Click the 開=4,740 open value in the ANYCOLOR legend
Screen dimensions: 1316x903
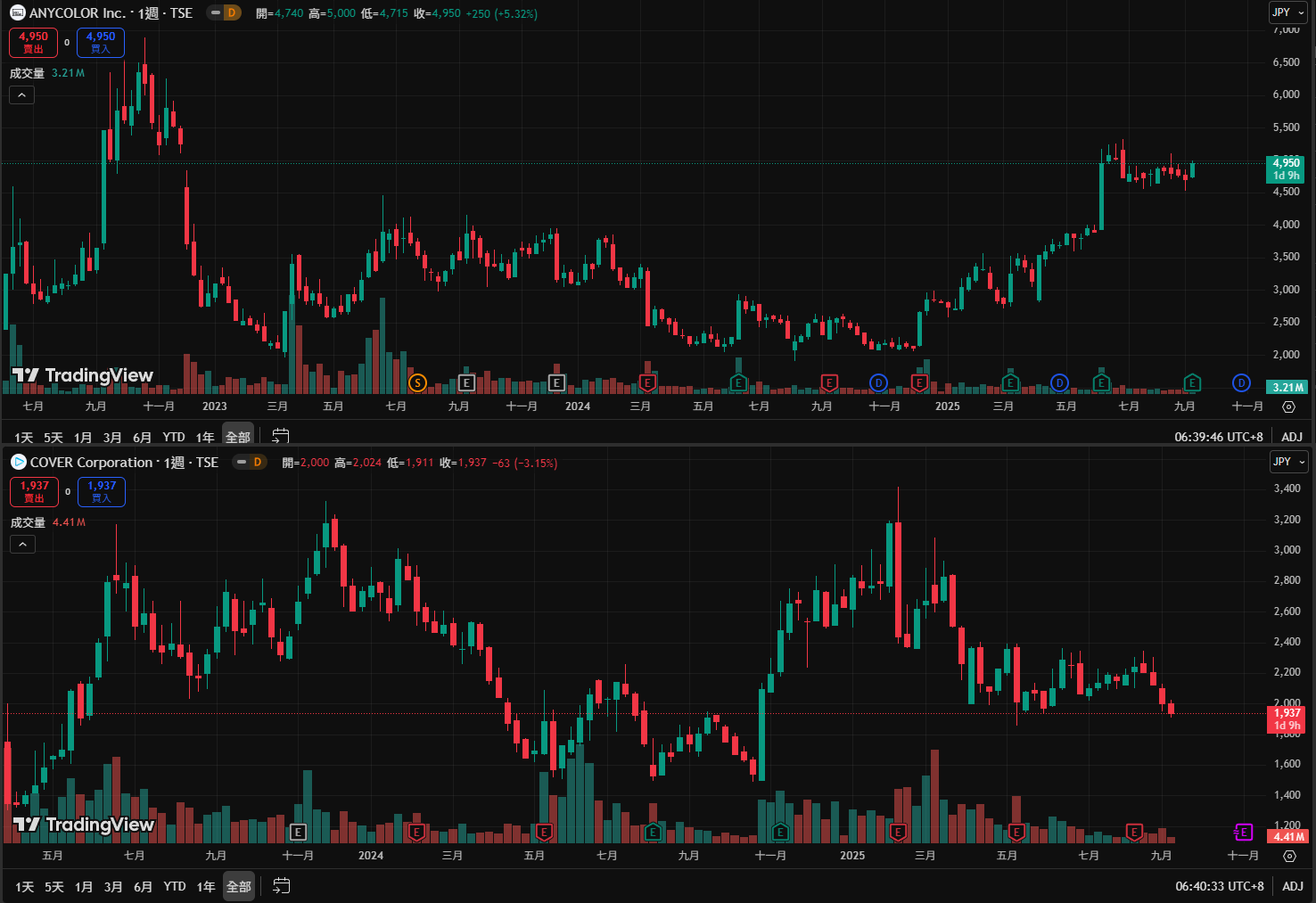click(x=280, y=13)
